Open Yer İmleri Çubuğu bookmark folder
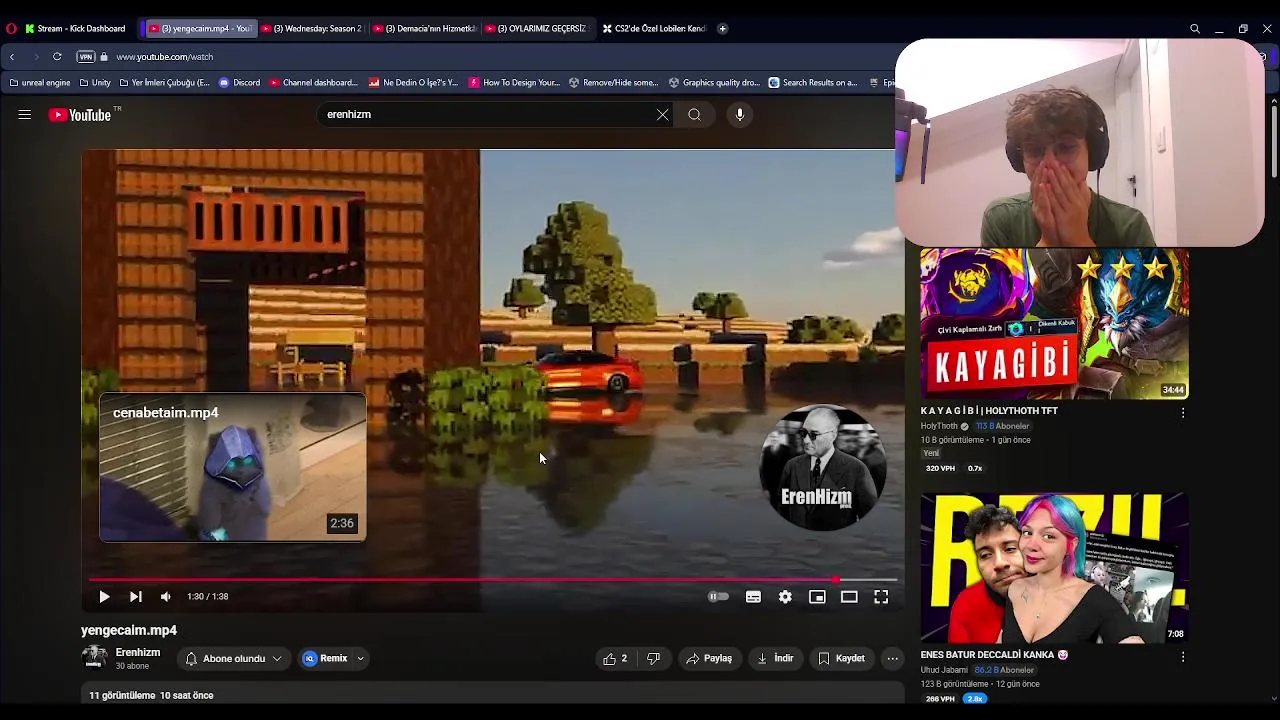 (x=165, y=83)
